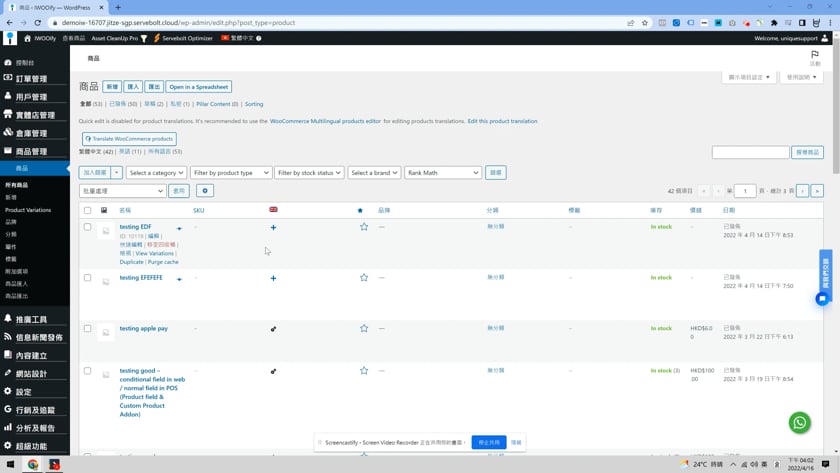Click the 信息新聞發佈 RSS feed icon

pyautogui.click(x=8, y=337)
